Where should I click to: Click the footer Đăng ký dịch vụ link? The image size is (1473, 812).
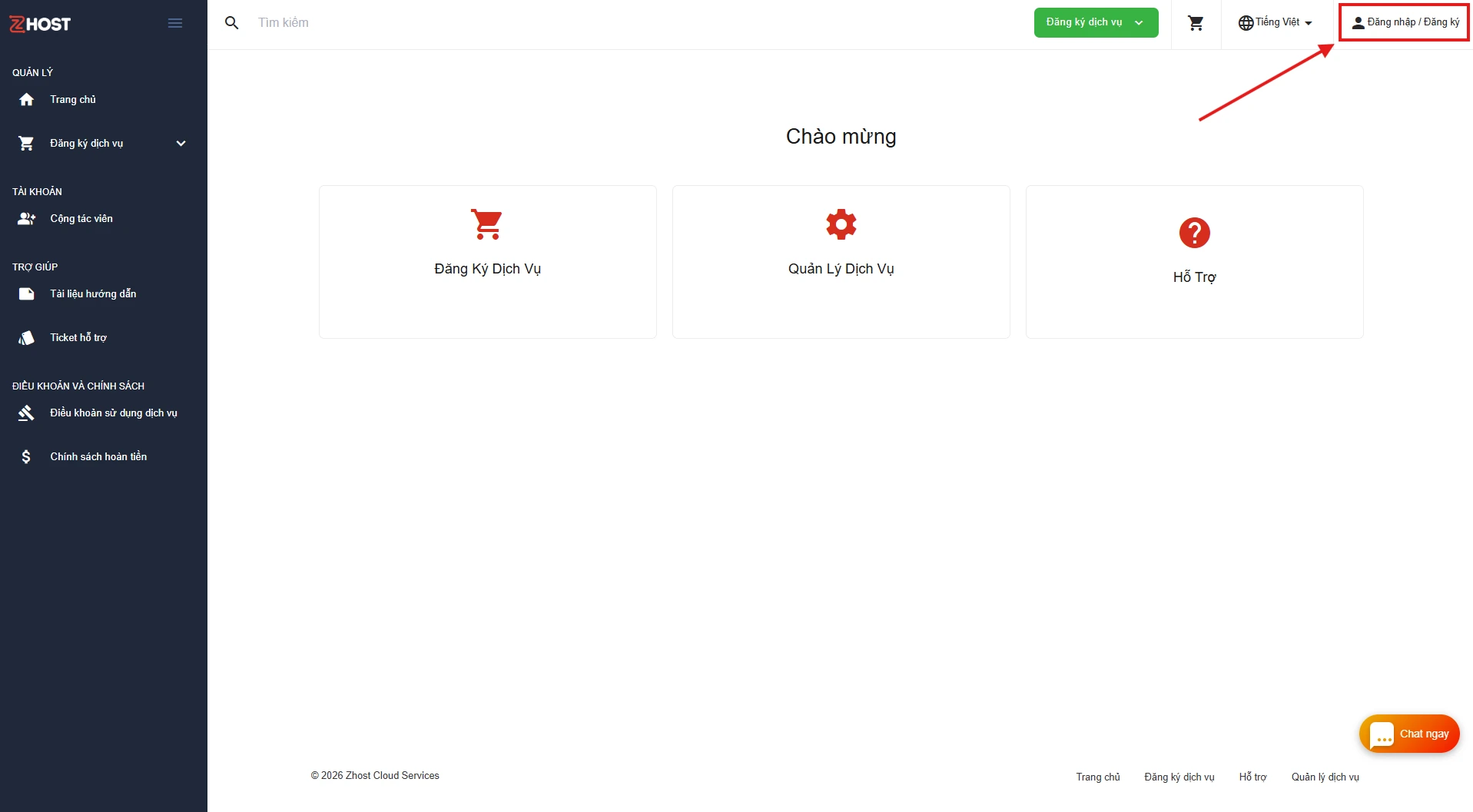1179,777
